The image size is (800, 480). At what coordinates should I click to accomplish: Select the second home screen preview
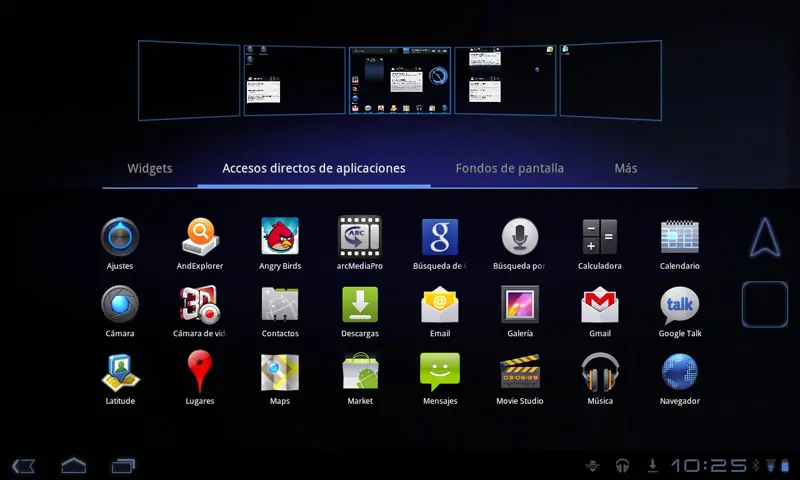[294, 80]
